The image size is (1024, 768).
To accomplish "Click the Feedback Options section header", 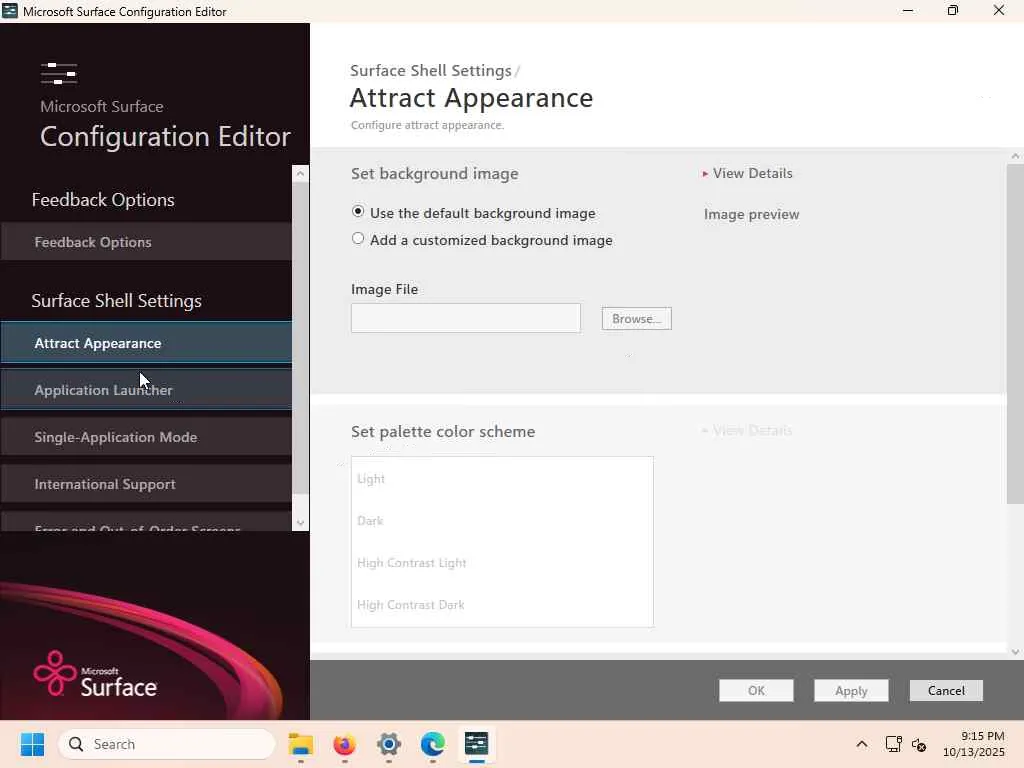I will coord(103,199).
